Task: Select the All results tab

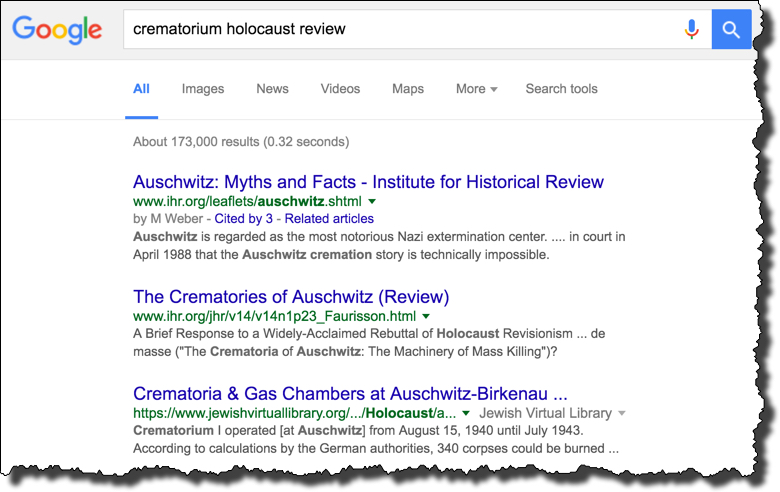Action: pyautogui.click(x=141, y=89)
